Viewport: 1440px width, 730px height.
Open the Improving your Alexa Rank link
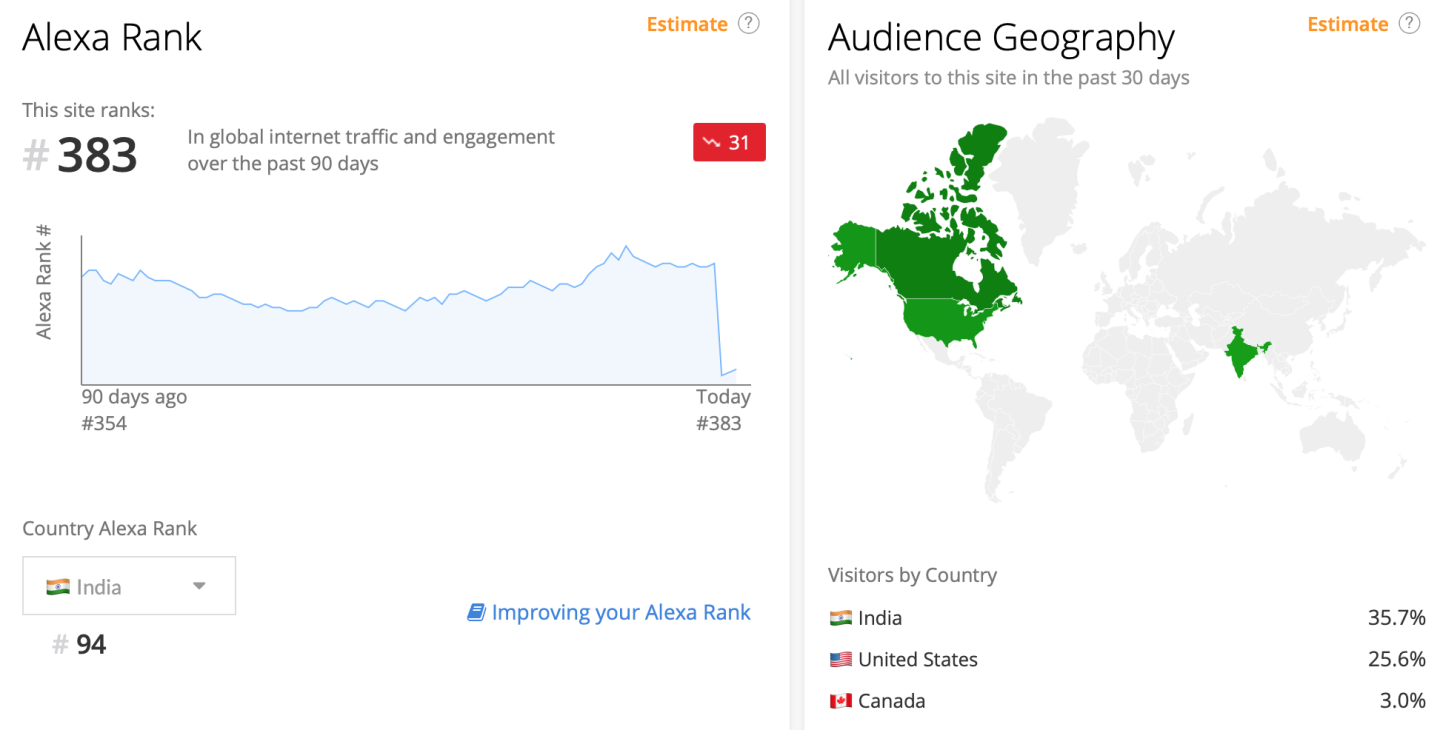tap(620, 612)
